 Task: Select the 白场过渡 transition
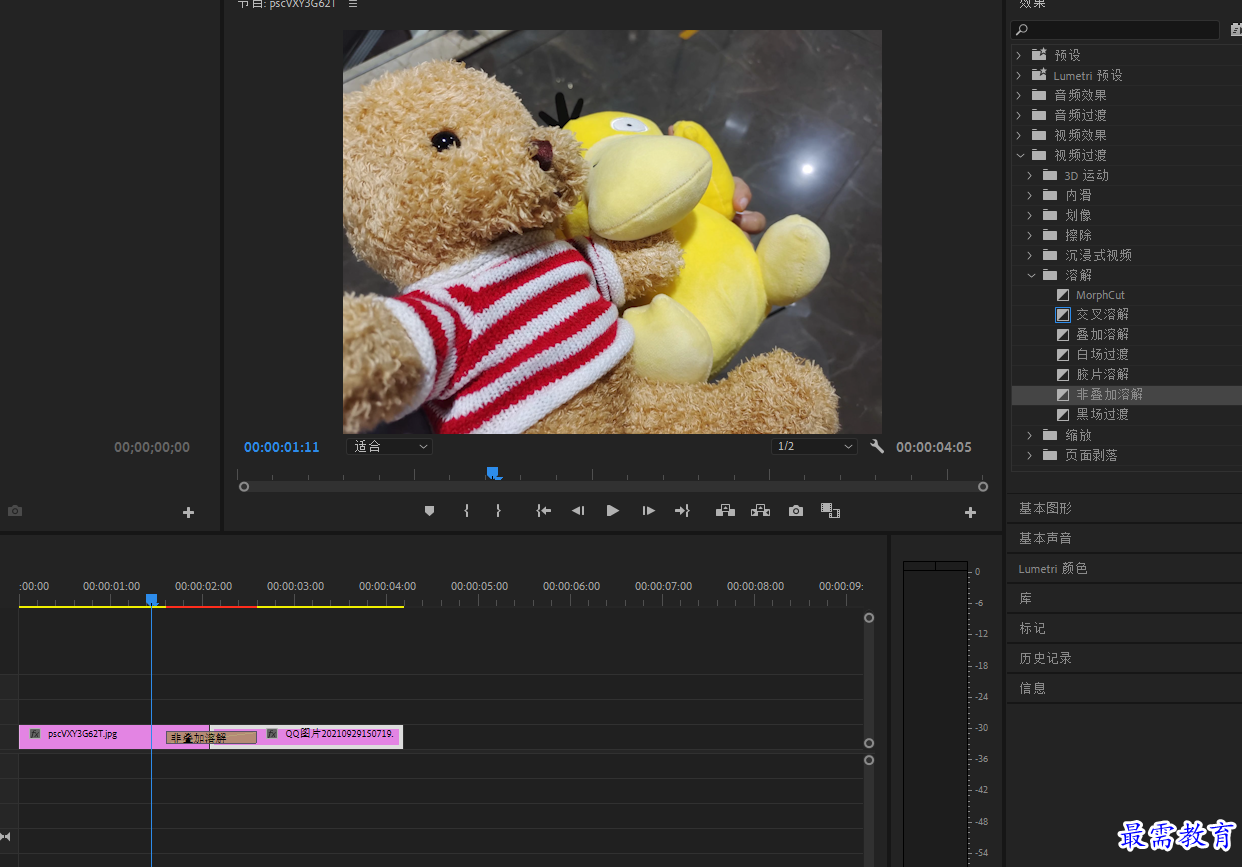click(1102, 355)
